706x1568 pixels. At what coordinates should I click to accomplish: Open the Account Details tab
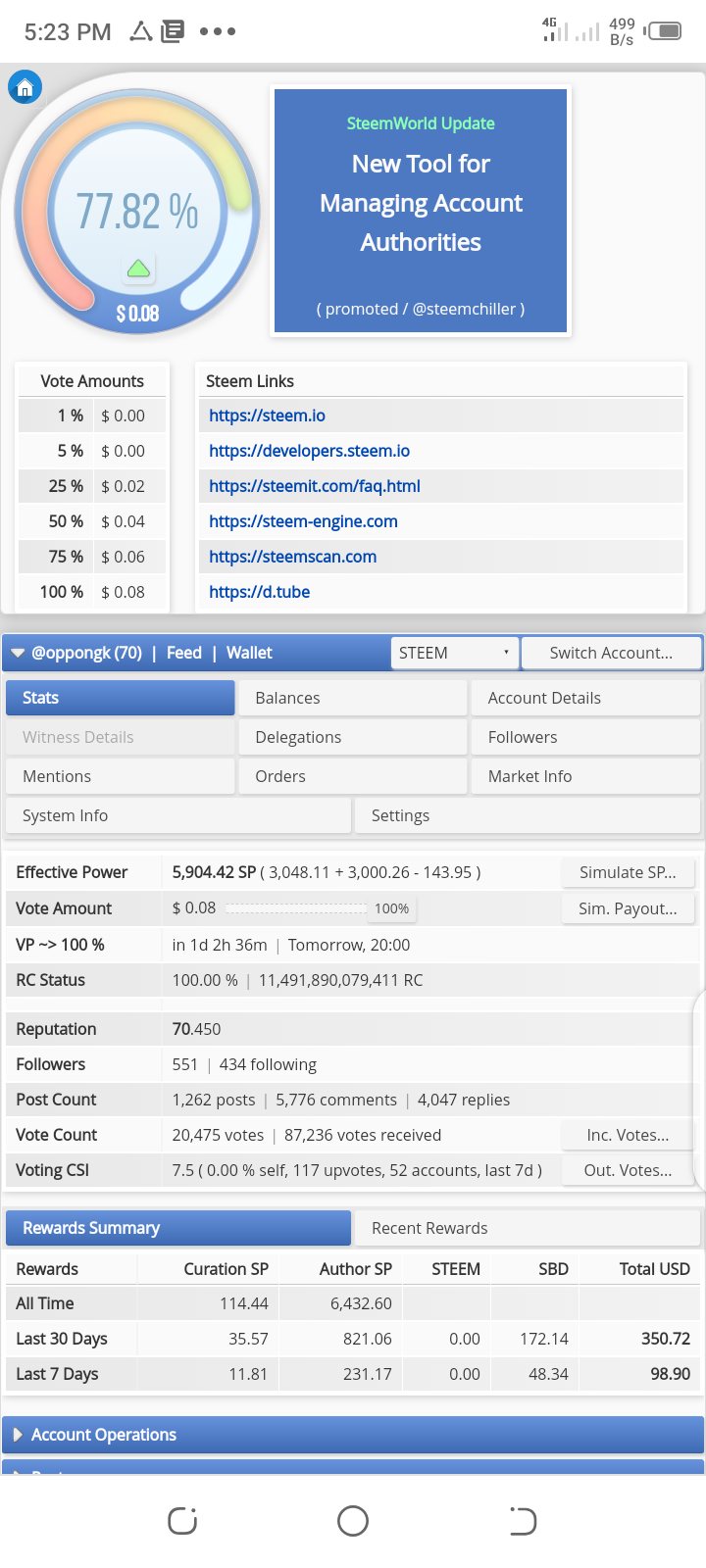585,698
